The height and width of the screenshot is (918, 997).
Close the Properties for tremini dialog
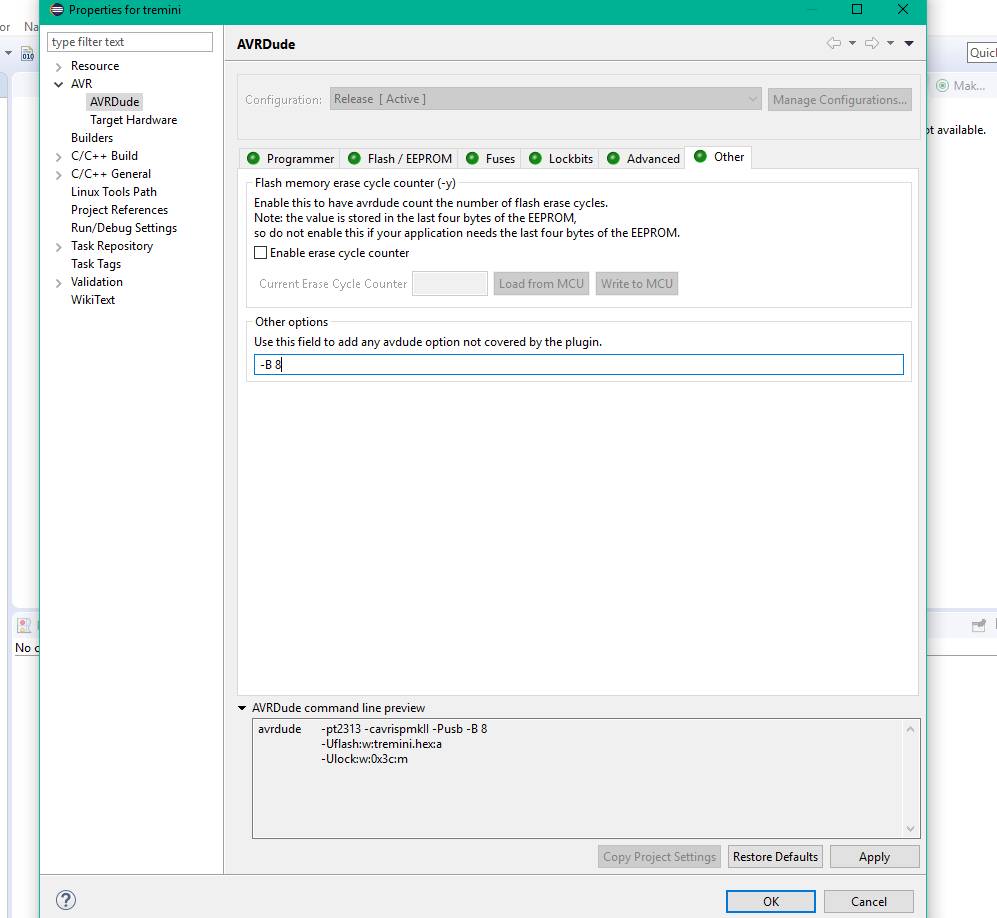[903, 10]
